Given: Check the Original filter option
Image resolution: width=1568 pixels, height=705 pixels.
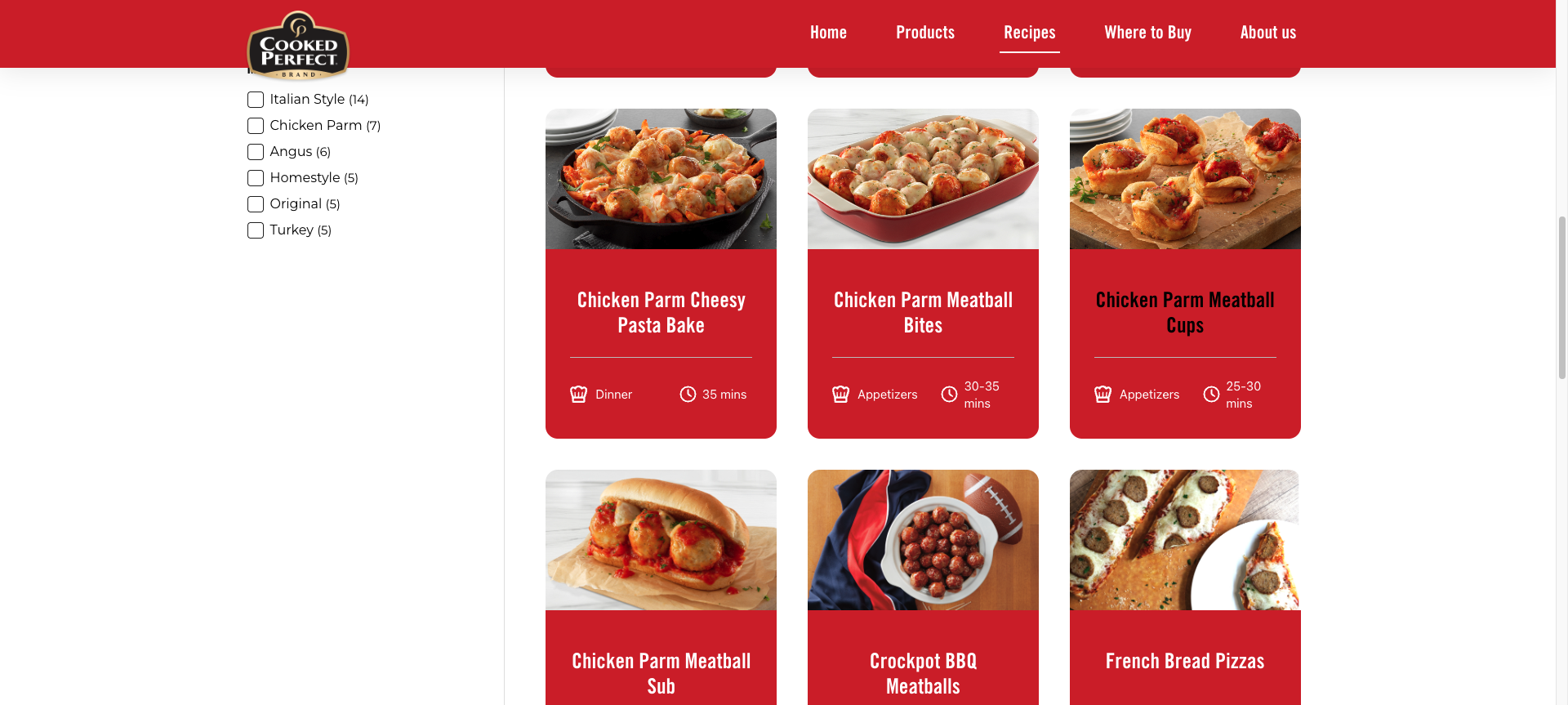Looking at the screenshot, I should coord(256,204).
